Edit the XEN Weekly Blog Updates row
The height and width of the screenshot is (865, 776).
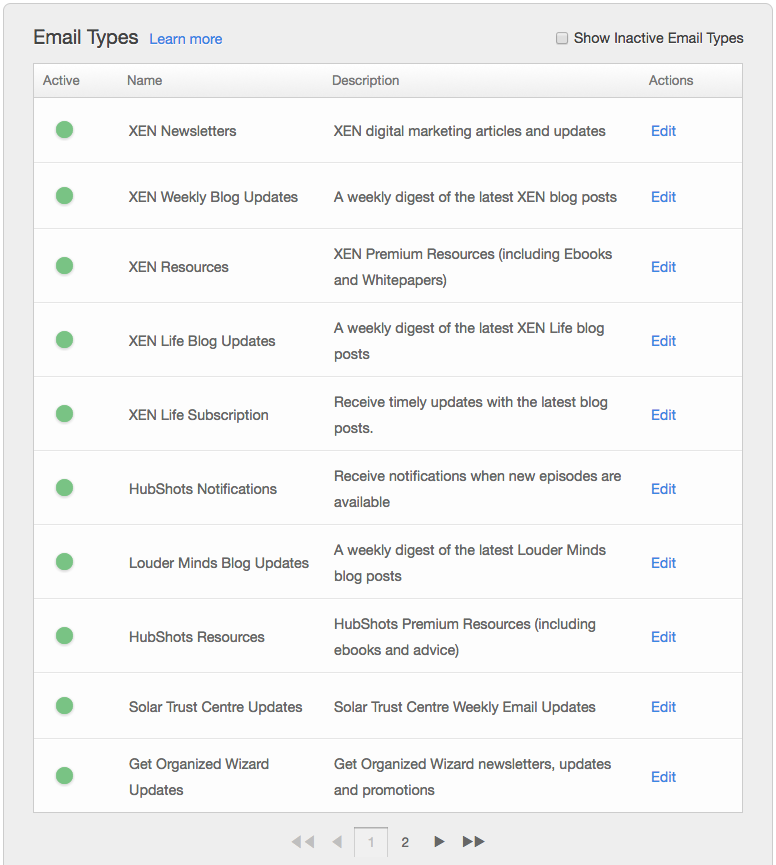tap(663, 197)
